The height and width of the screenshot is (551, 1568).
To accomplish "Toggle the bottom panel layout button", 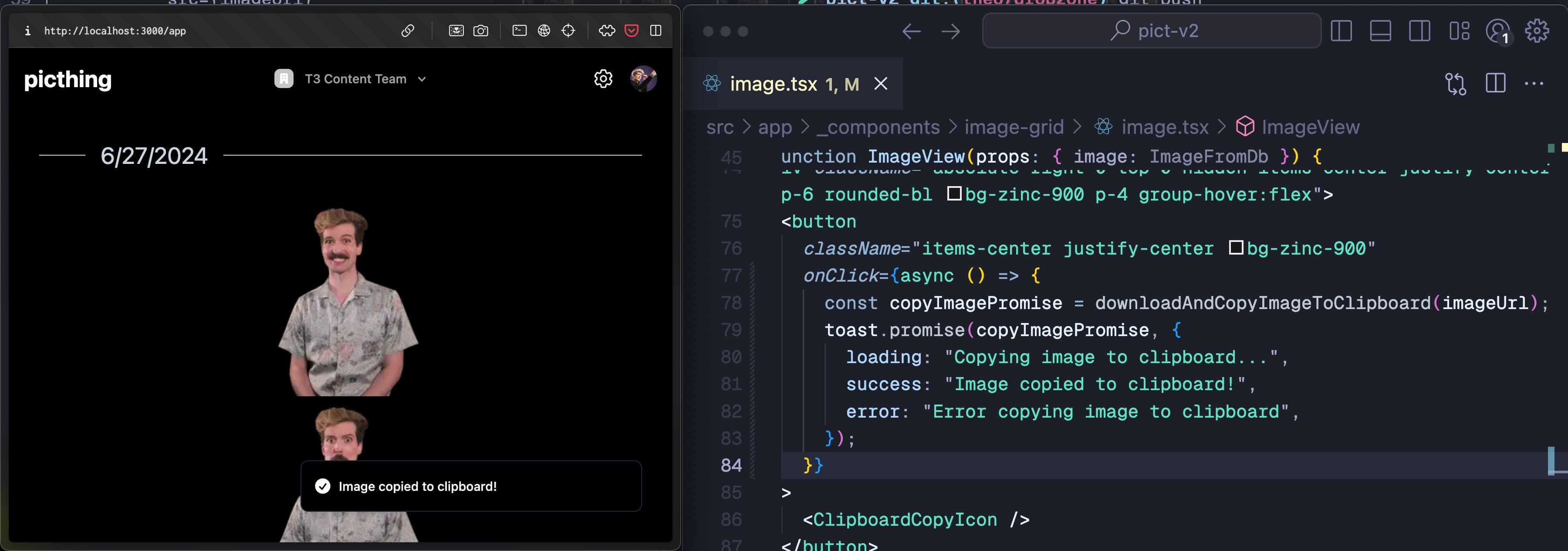I will click(1380, 31).
